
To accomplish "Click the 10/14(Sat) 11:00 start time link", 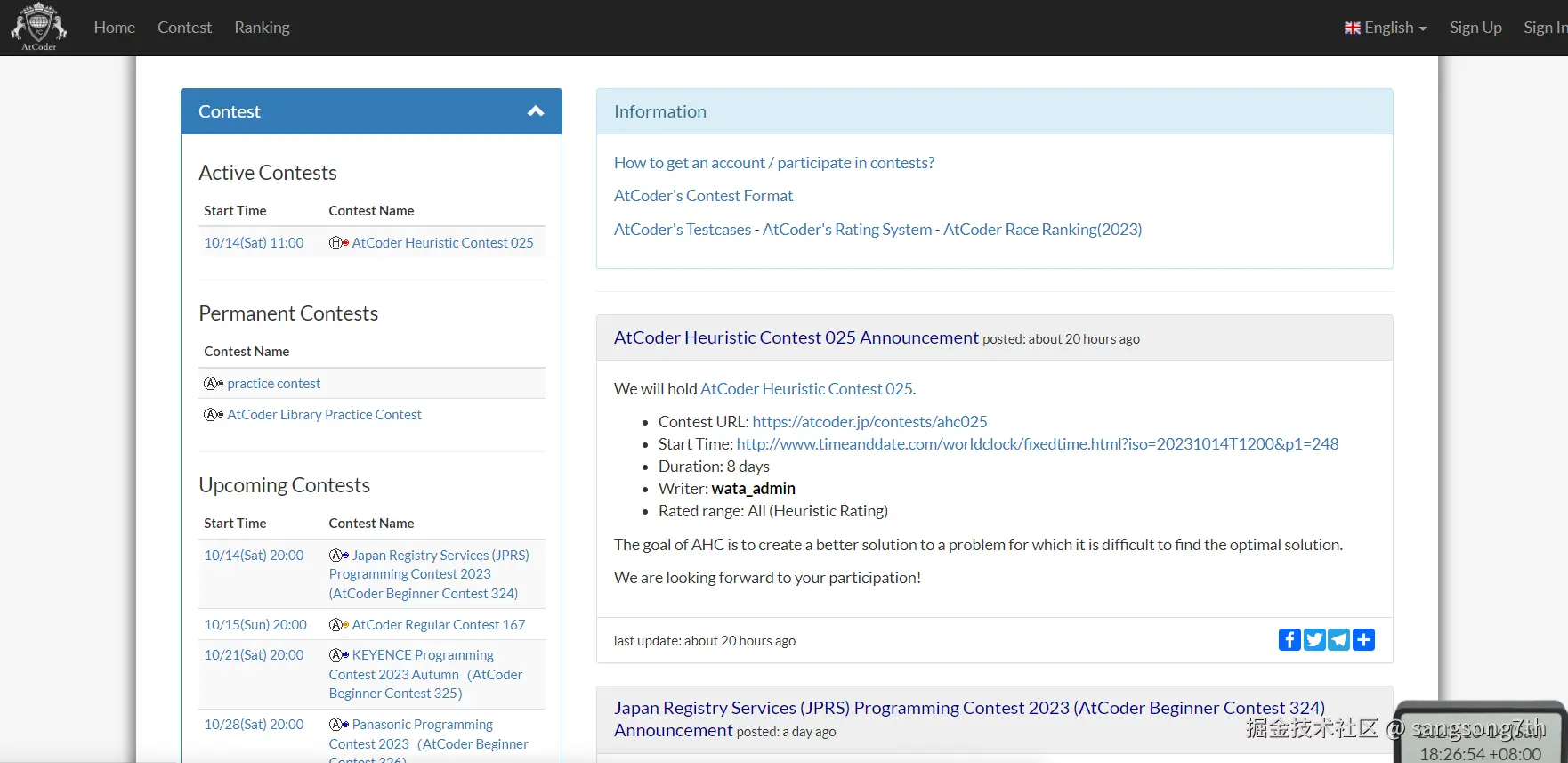I will pyautogui.click(x=254, y=242).
